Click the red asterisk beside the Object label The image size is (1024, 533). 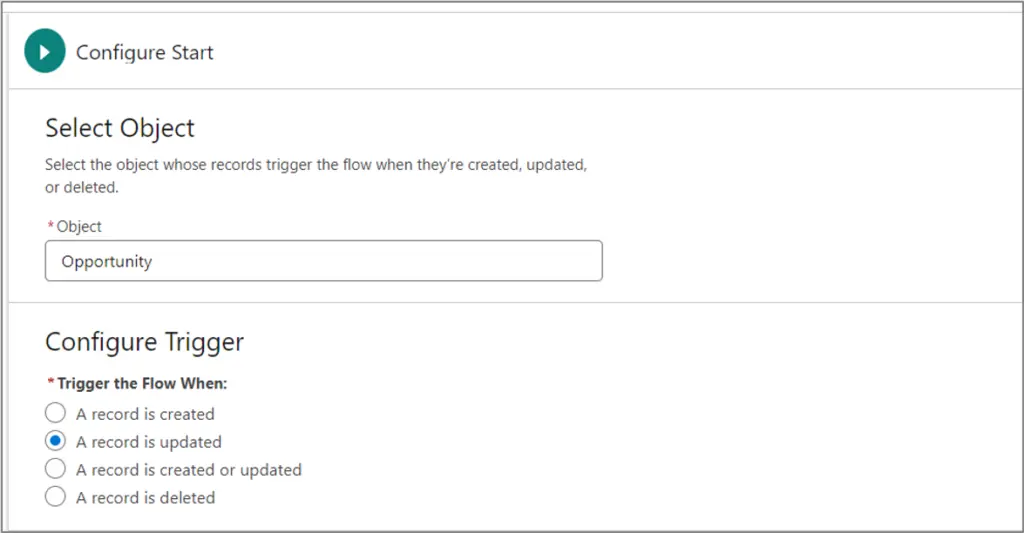click(x=50, y=226)
